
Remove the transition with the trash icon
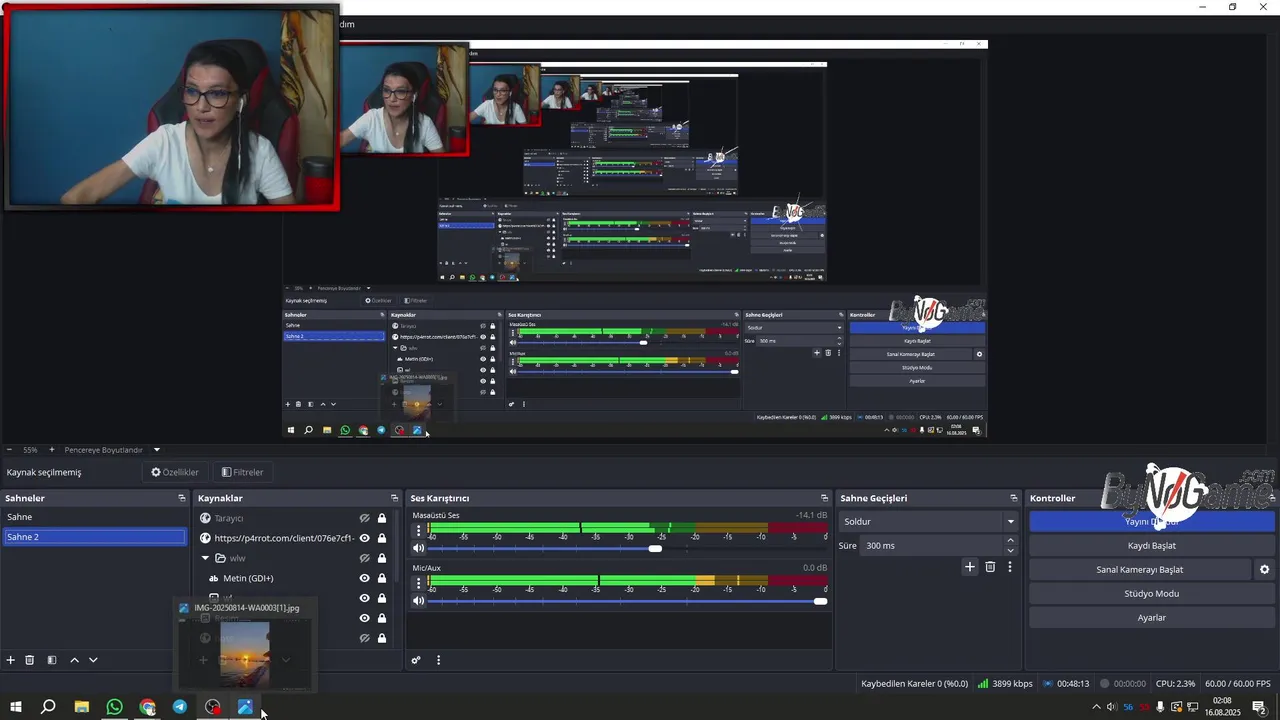(990, 567)
